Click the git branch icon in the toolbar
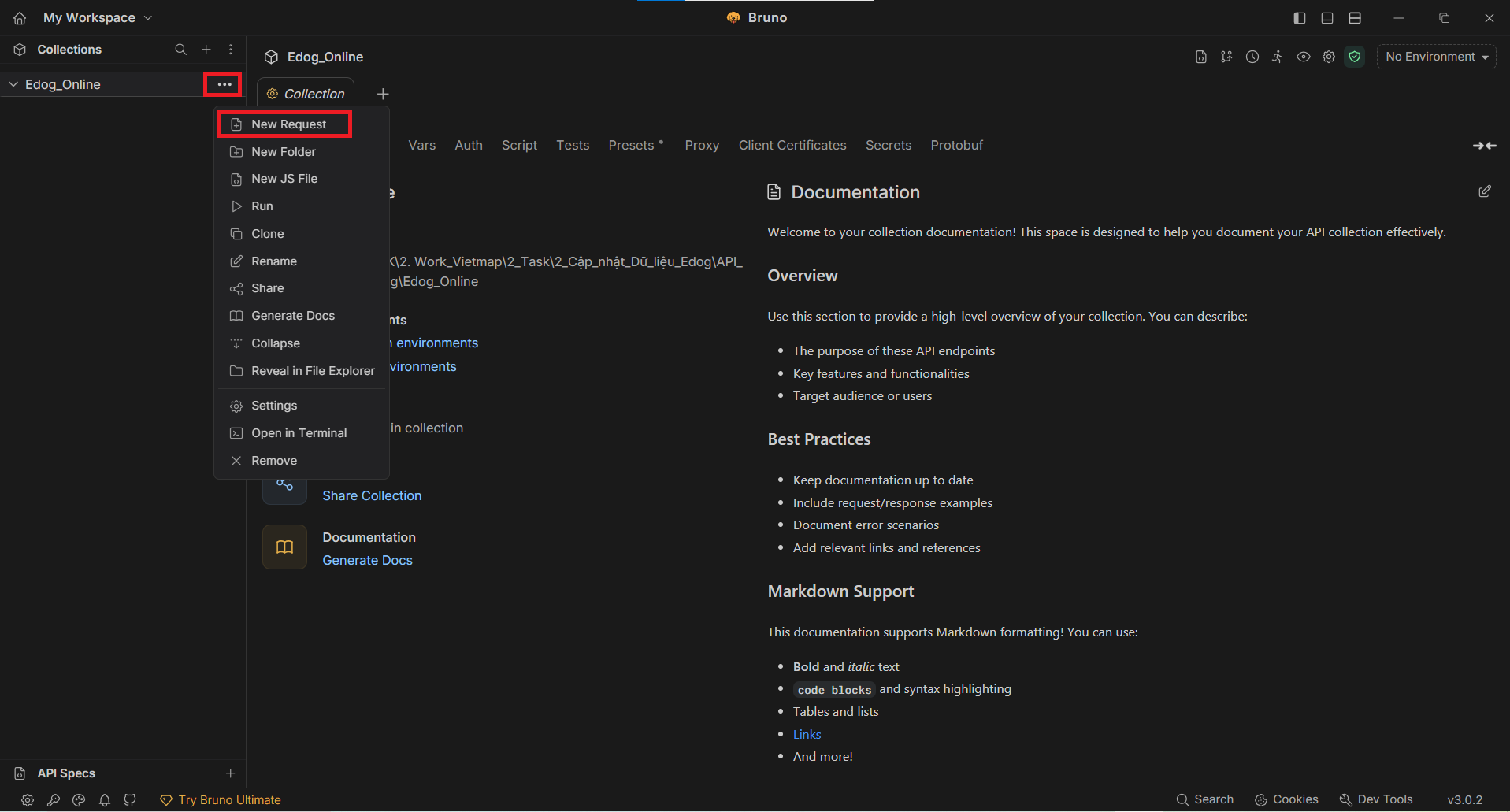This screenshot has height=812, width=1510. 1226,57
